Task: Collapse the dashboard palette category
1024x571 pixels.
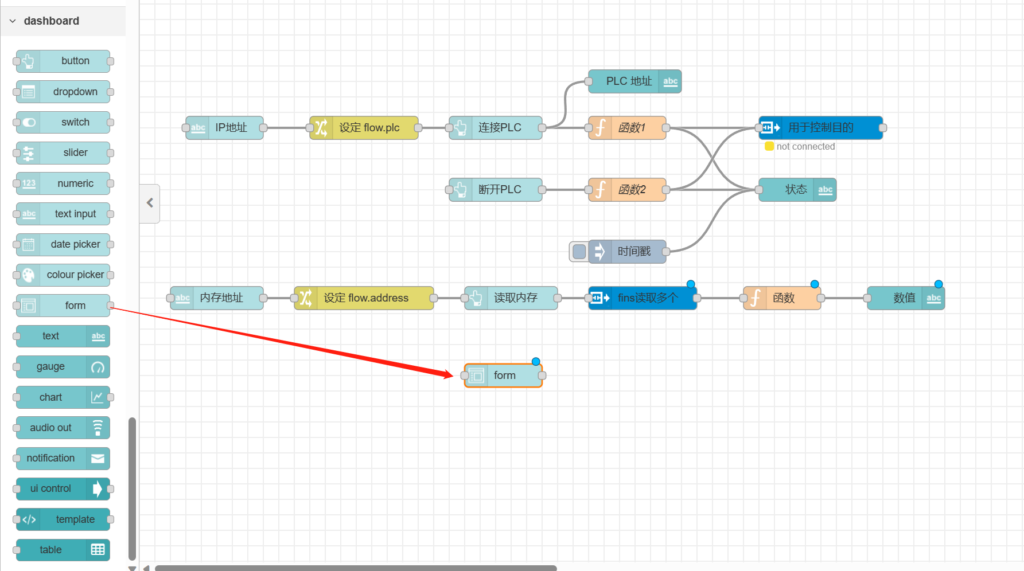Action: point(13,20)
